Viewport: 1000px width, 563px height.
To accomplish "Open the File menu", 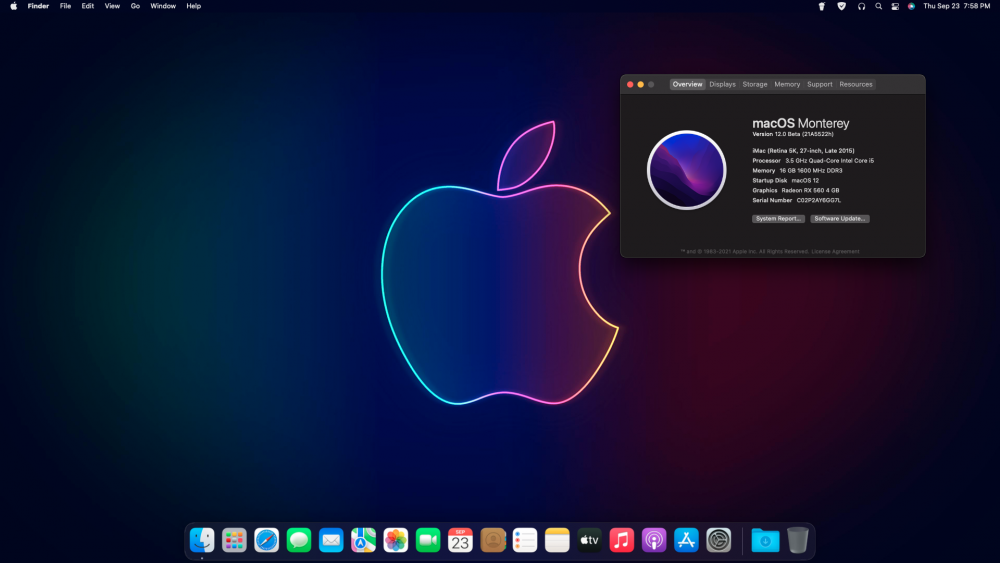I will click(x=65, y=6).
